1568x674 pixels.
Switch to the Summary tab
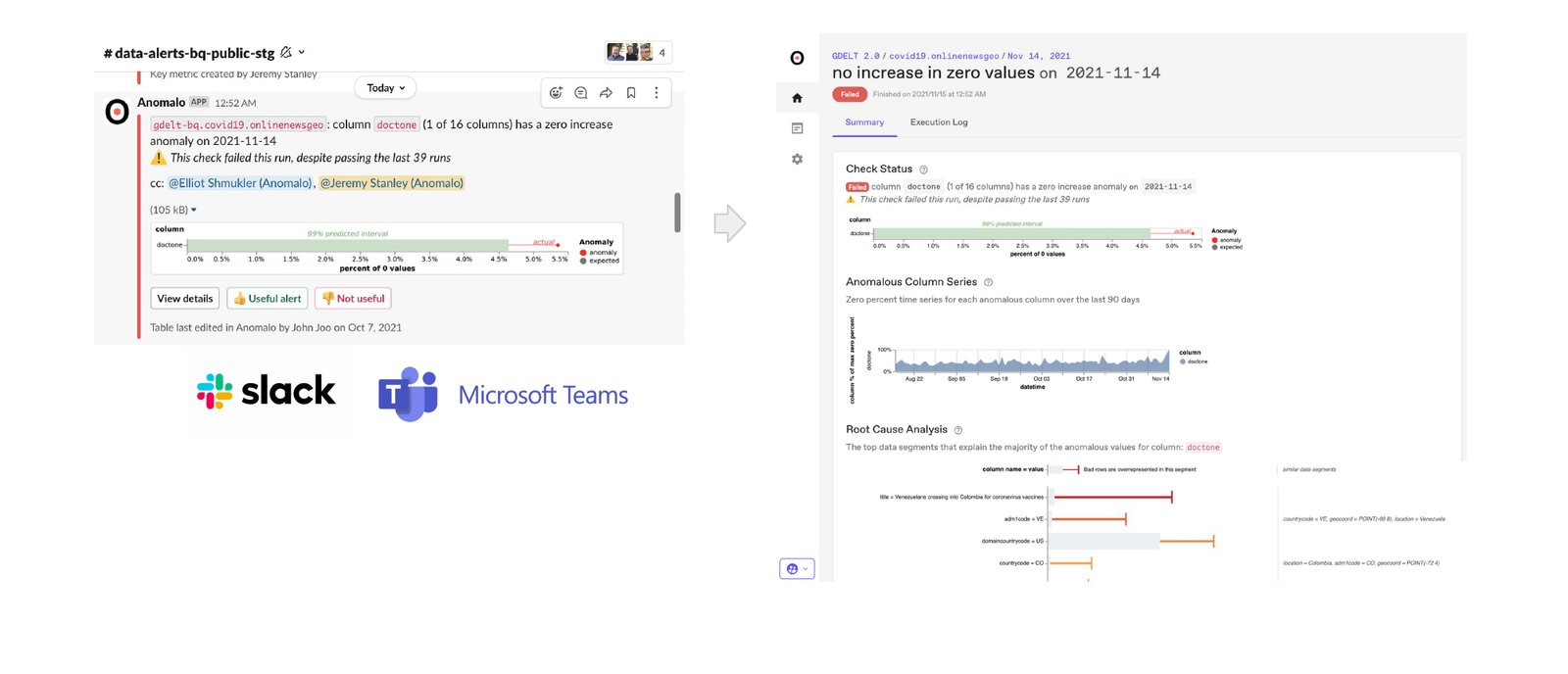click(864, 122)
